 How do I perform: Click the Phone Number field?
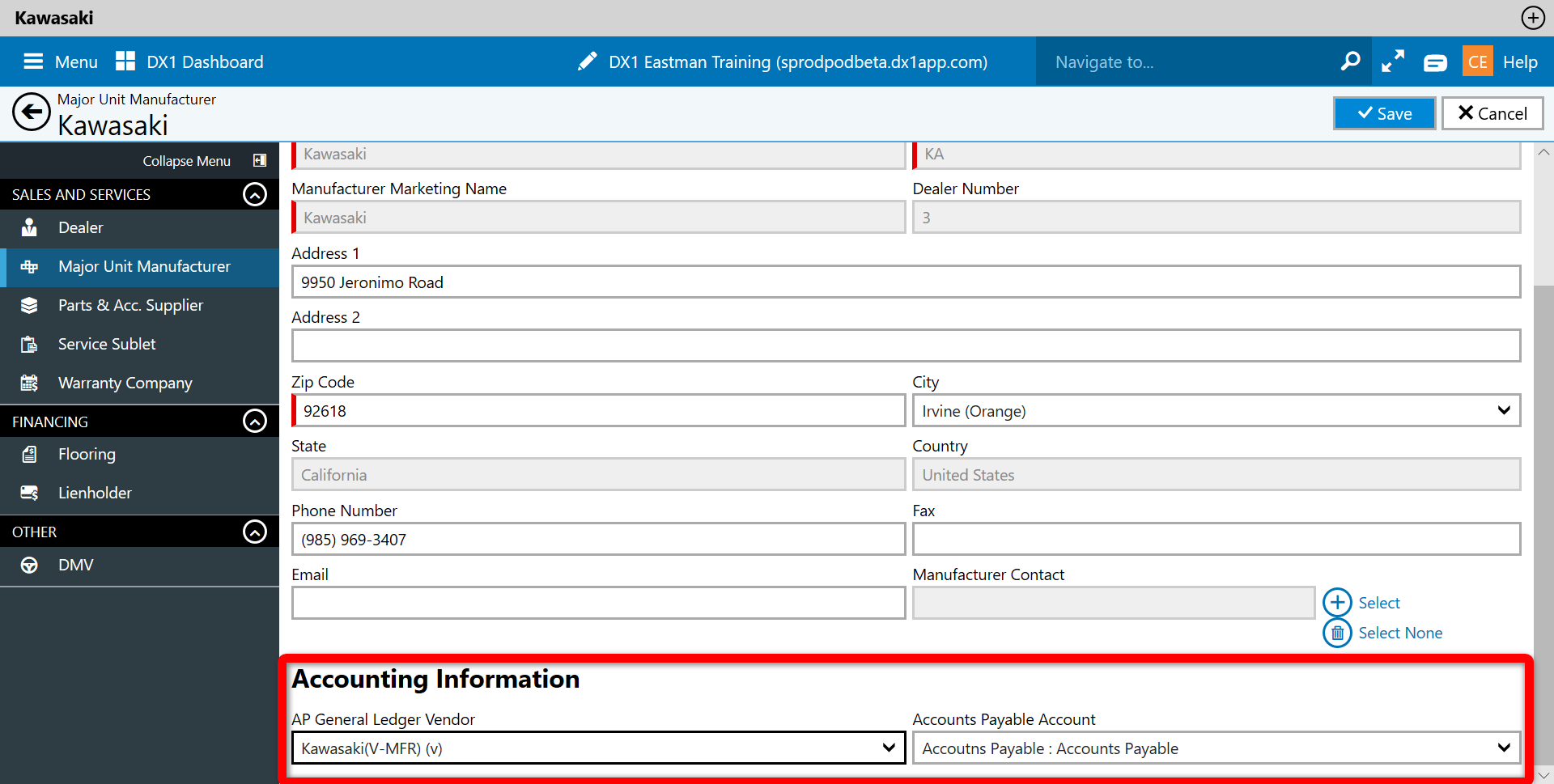598,540
